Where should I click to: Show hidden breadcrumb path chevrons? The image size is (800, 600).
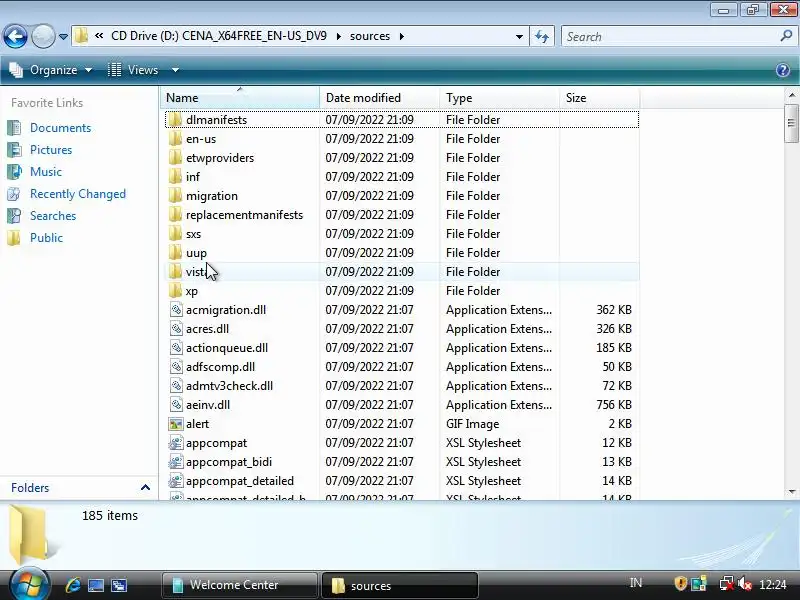click(99, 36)
